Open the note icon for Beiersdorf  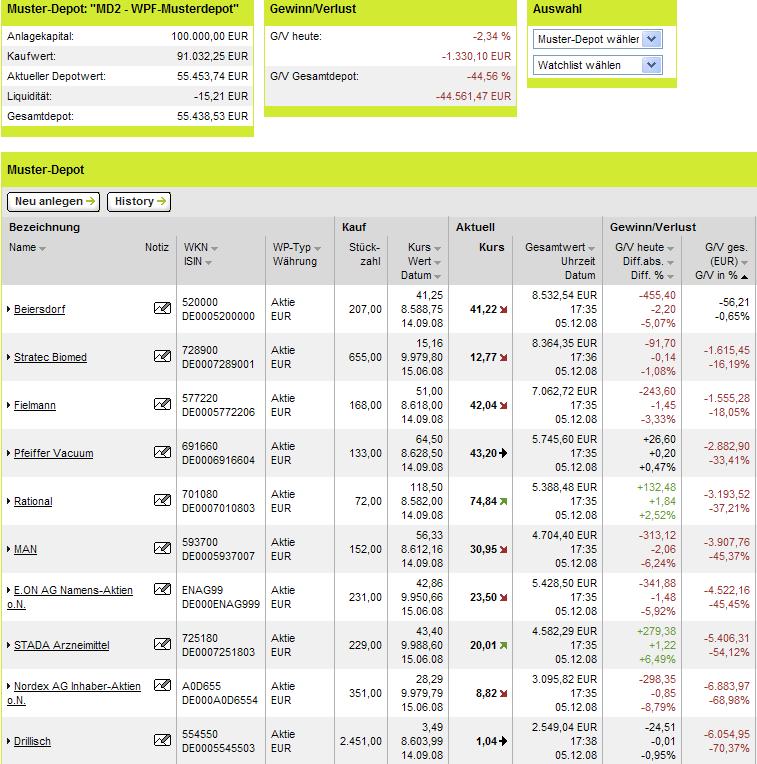pos(162,308)
